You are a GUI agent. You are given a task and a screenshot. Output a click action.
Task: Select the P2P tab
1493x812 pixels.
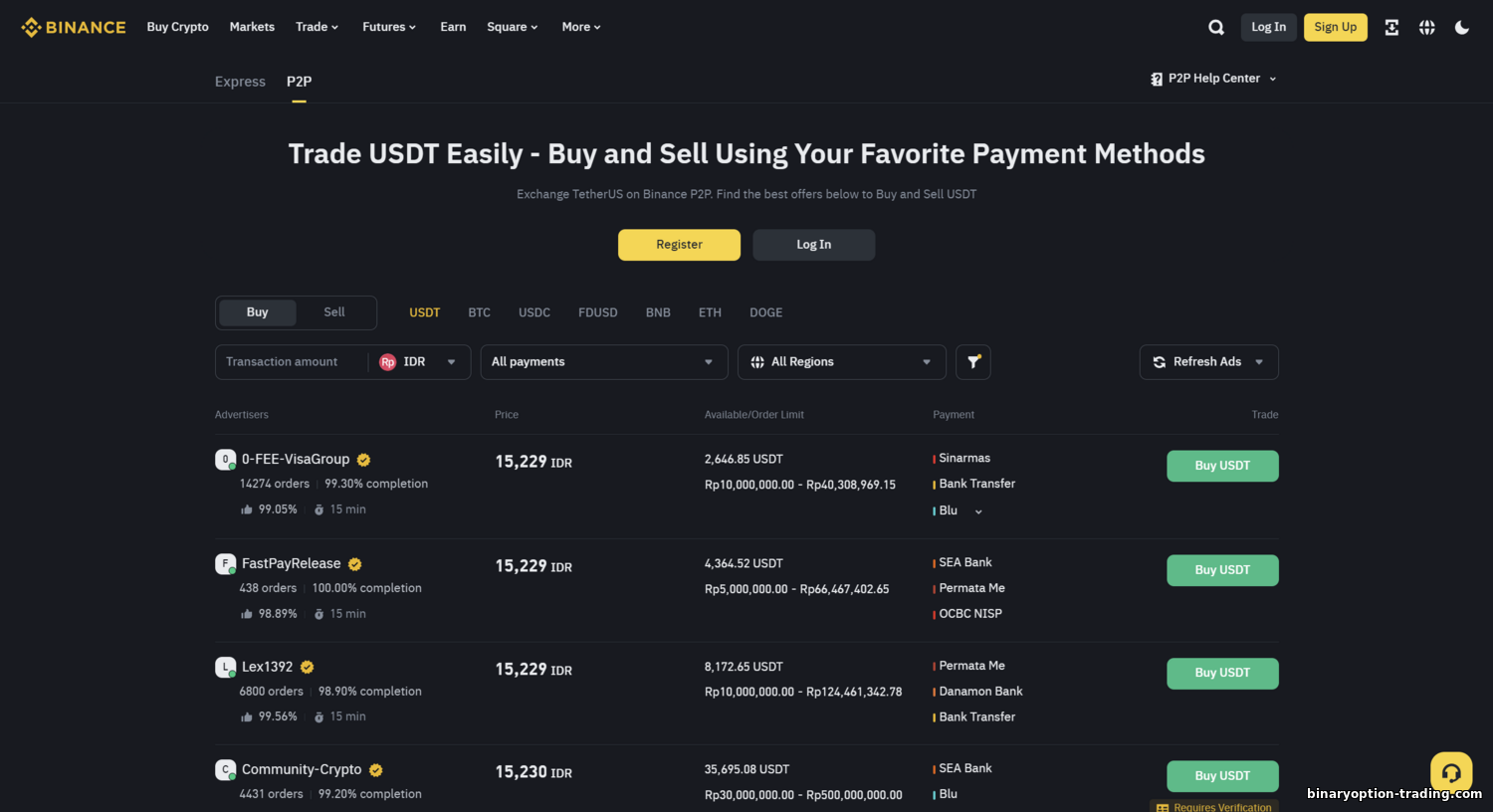(x=299, y=82)
